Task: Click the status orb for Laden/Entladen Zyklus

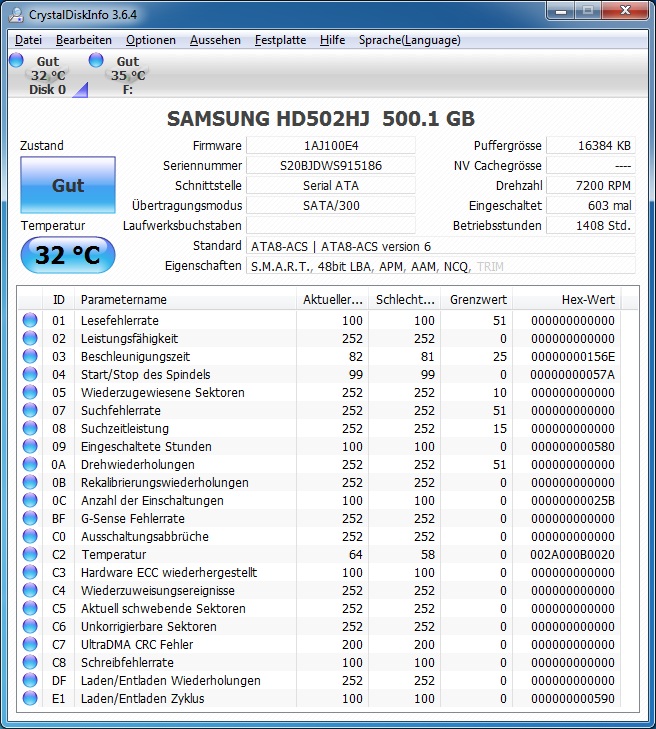Action: (30, 698)
